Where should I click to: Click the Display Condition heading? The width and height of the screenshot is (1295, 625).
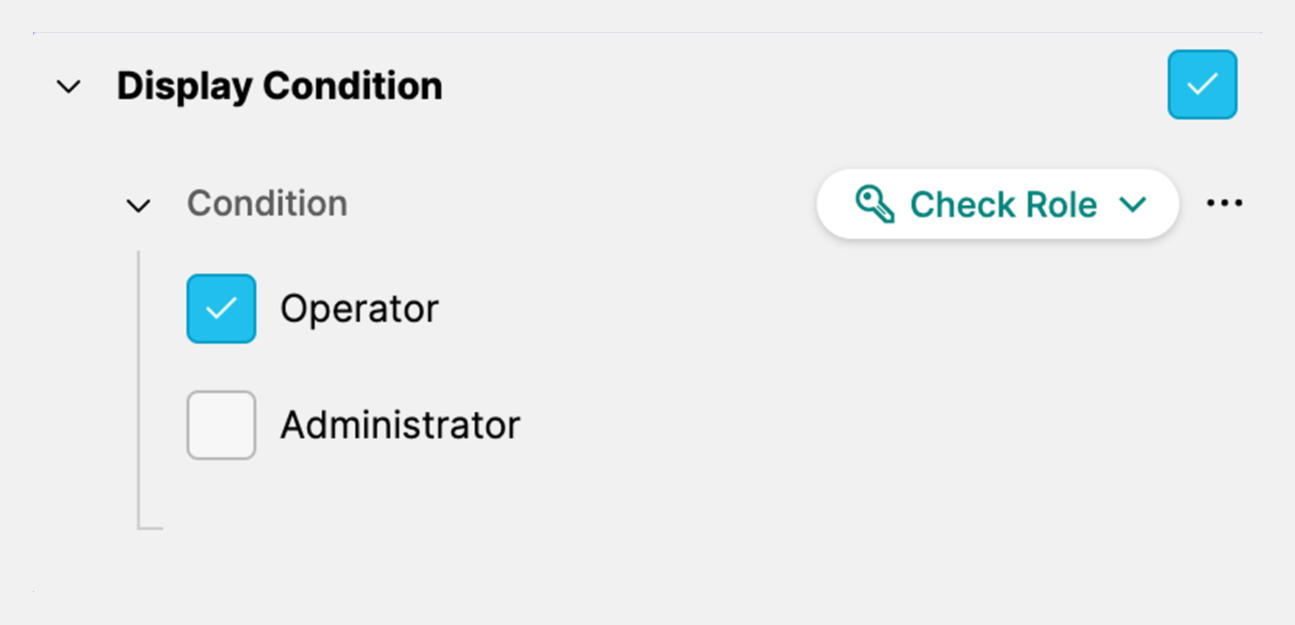279,86
